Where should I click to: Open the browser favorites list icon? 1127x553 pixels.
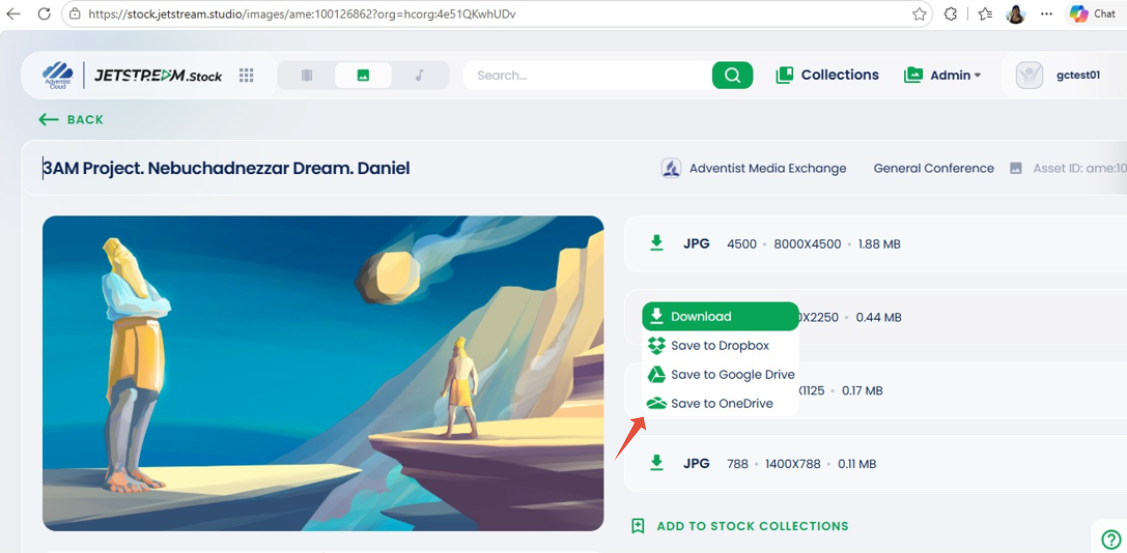985,14
